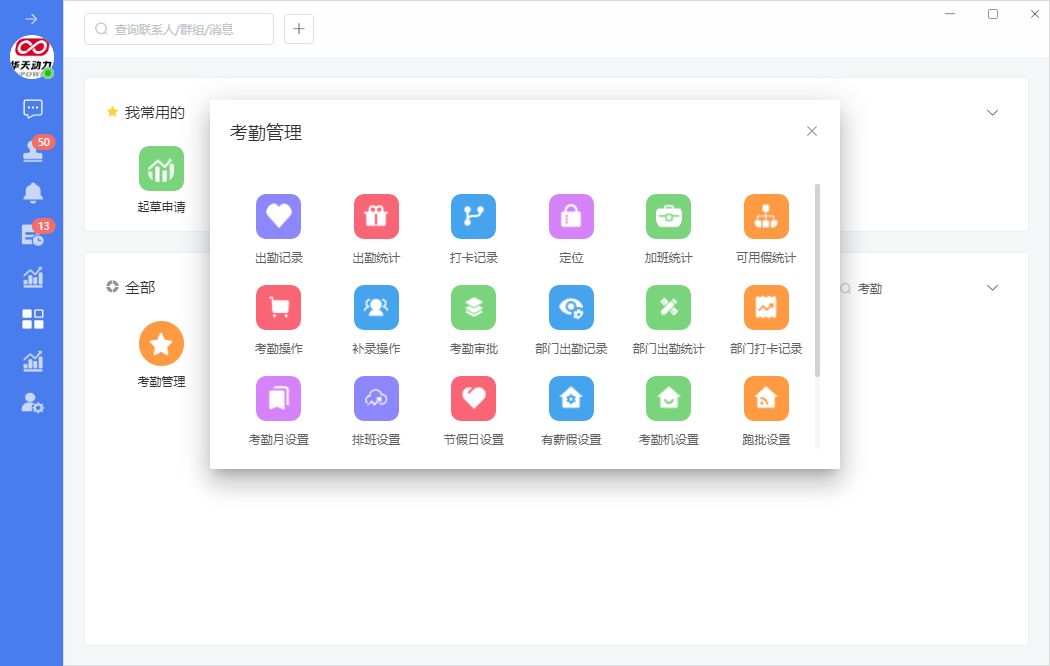Click the 考勤操作 shopping cart icon
1050x666 pixels.
[x=278, y=308]
